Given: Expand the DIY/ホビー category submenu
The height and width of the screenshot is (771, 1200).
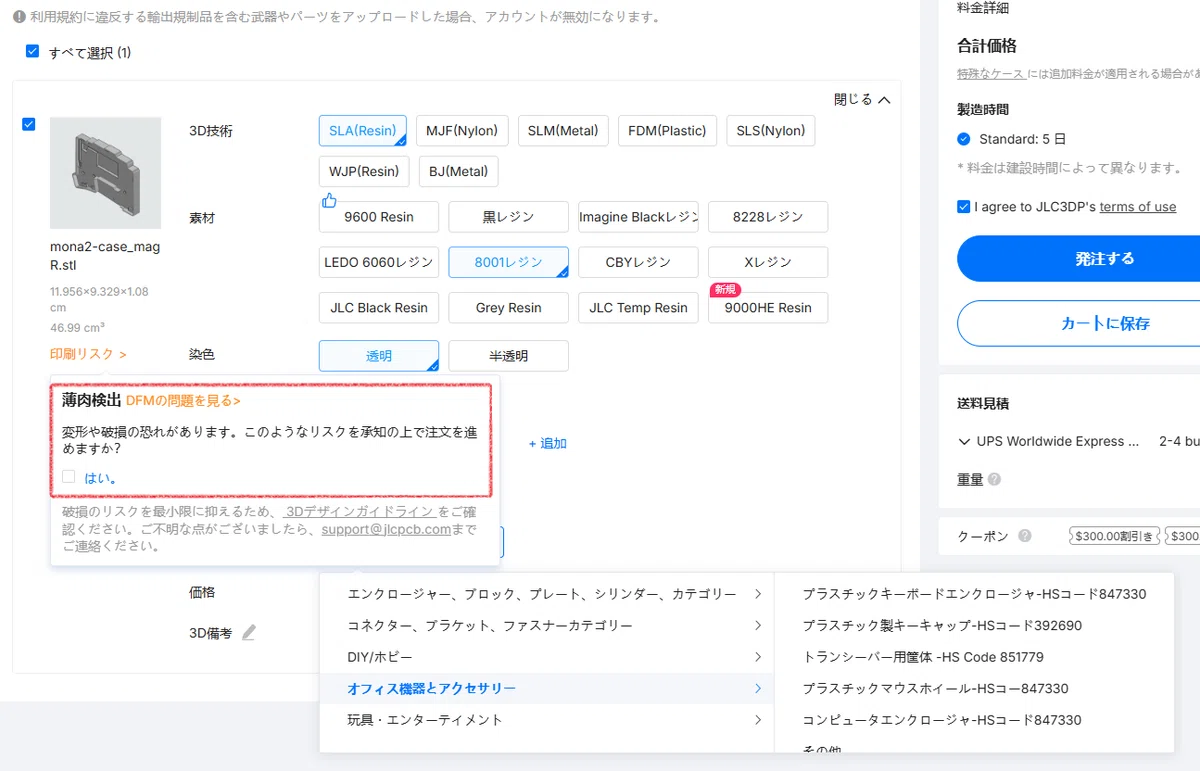Looking at the screenshot, I should [x=547, y=657].
